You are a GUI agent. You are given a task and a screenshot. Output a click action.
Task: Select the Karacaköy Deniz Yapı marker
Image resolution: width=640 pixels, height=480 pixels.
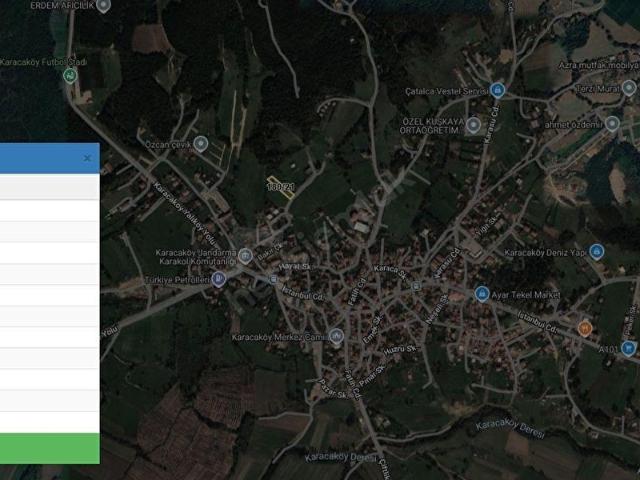click(x=596, y=252)
